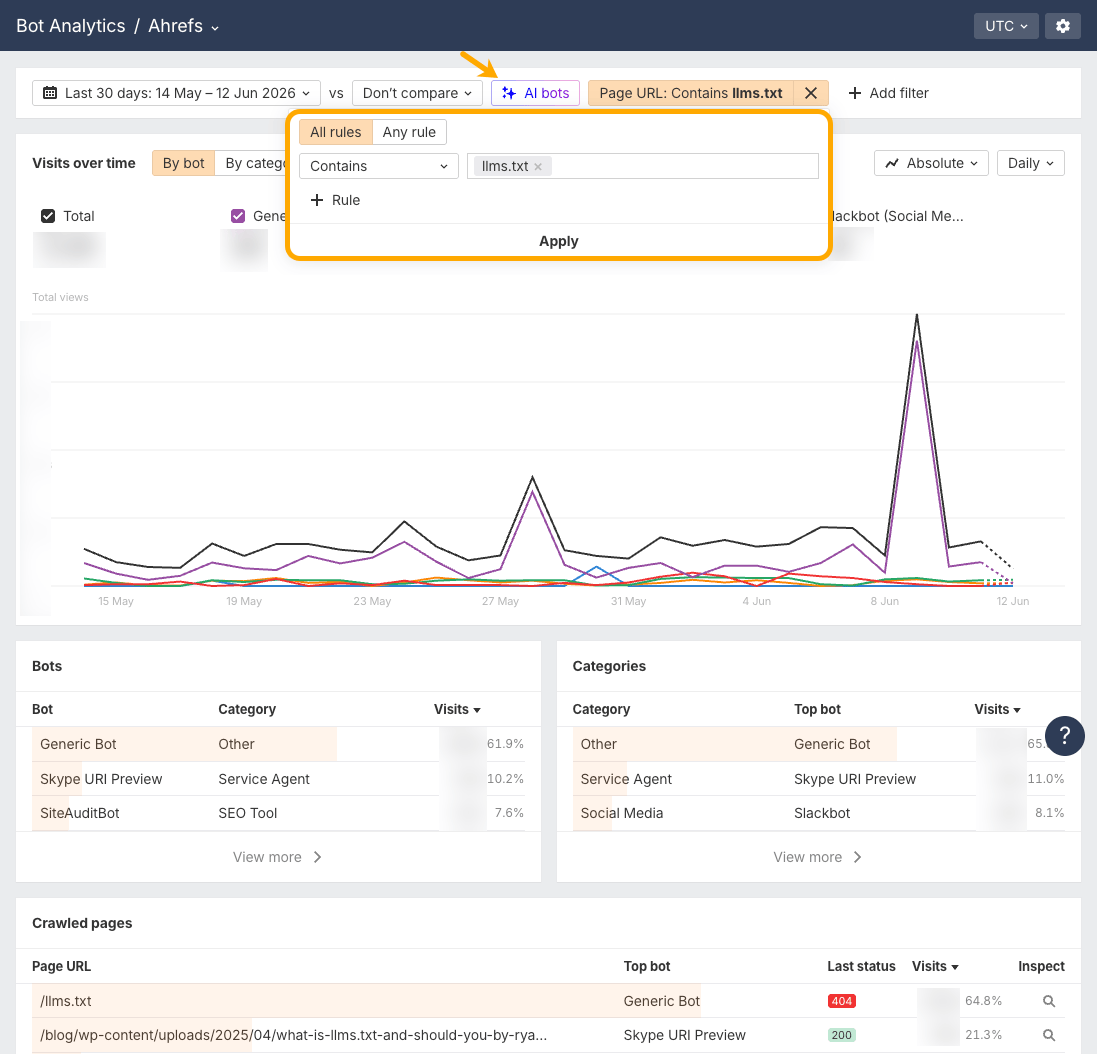Click the help question mark button
The image size is (1097, 1054).
[x=1065, y=735]
